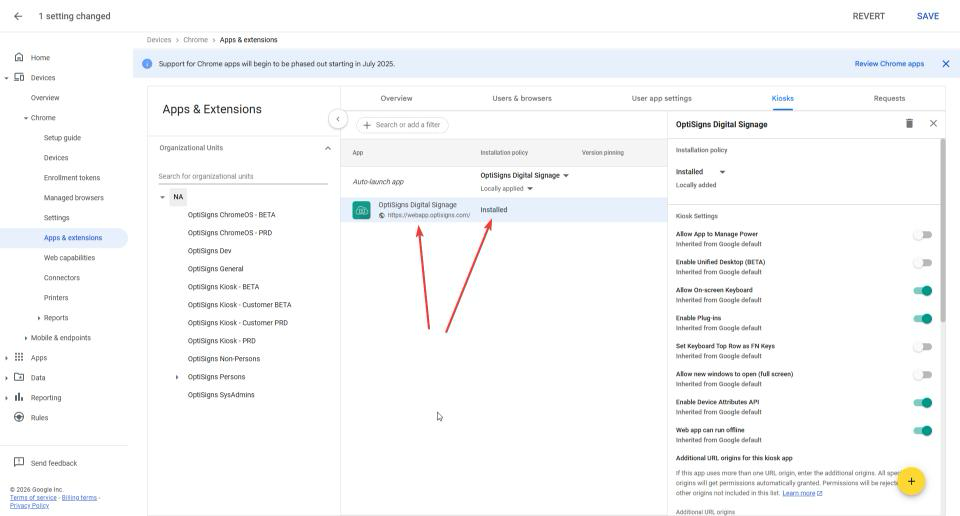
Task: Click the plus icon in filter box
Action: [x=367, y=125]
